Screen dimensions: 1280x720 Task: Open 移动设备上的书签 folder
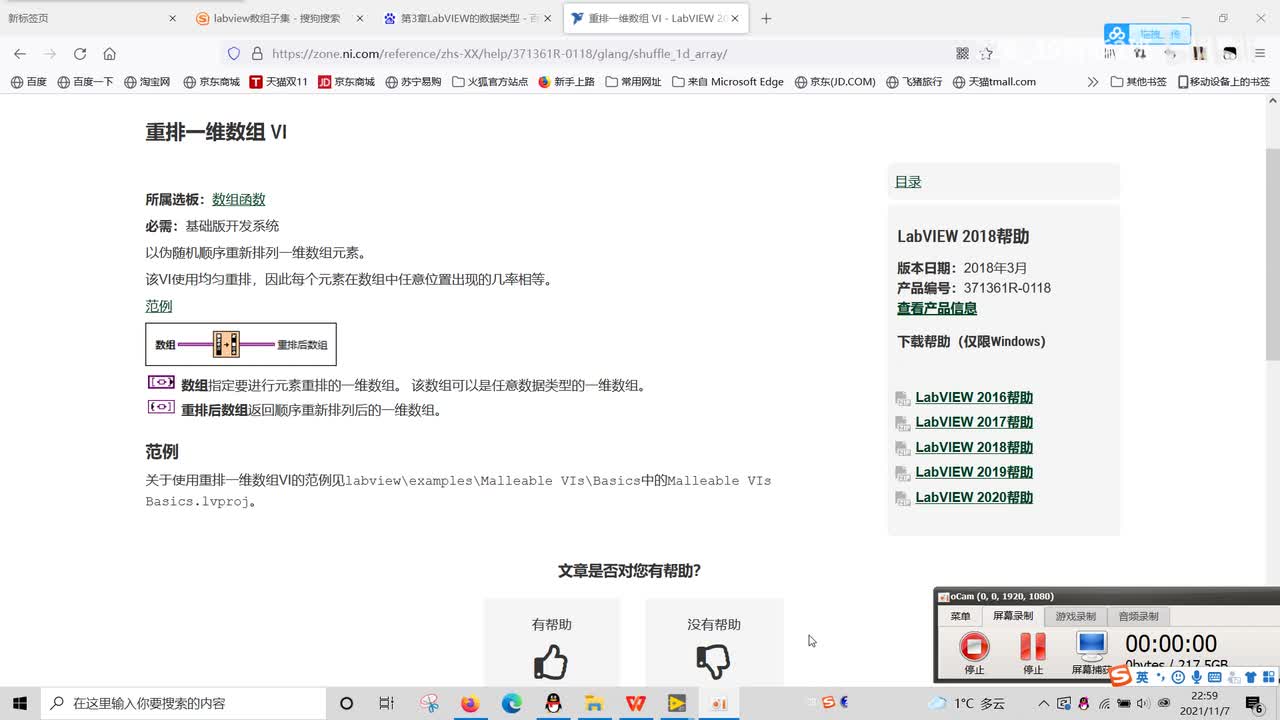pos(1224,82)
